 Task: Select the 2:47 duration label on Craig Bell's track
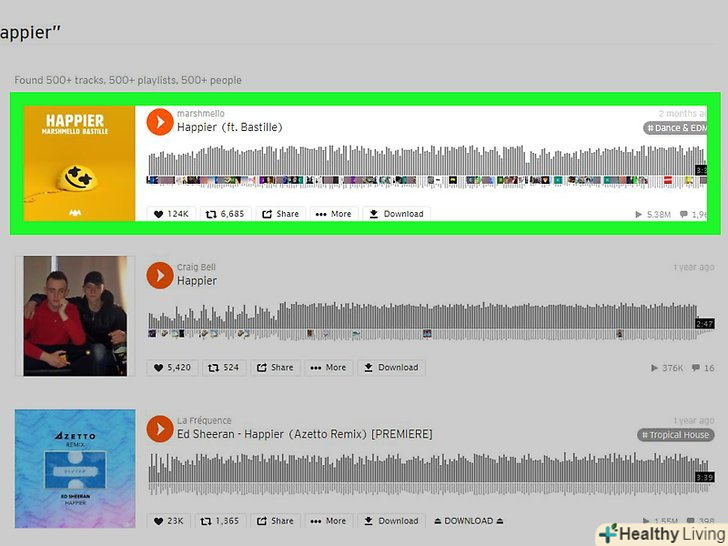pyautogui.click(x=704, y=324)
